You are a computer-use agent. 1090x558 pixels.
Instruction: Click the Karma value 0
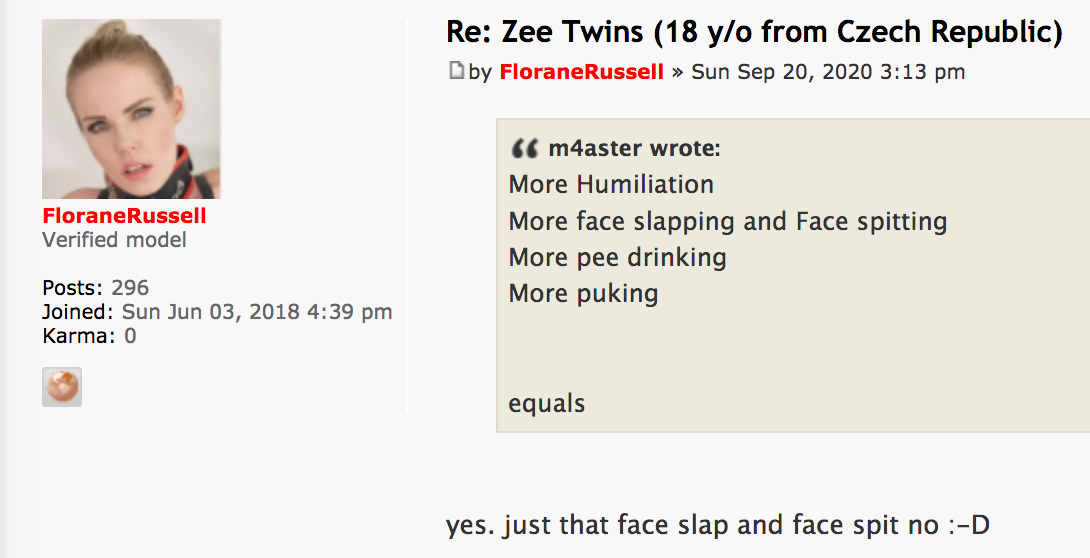(x=130, y=336)
